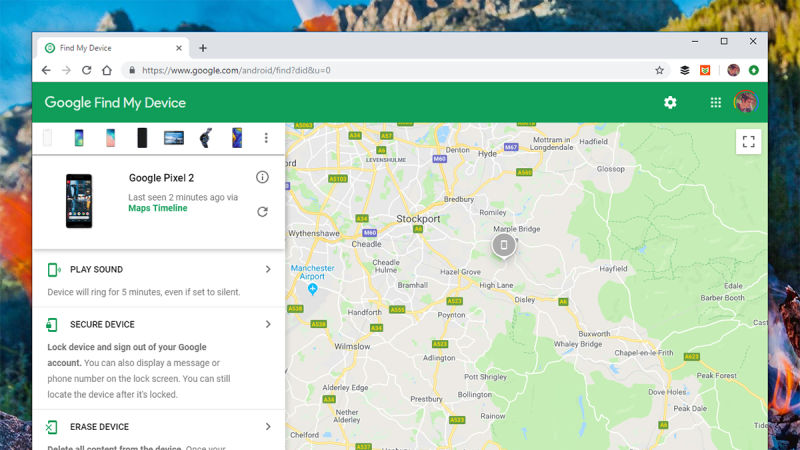Toggle fullscreen map view
Image resolution: width=800 pixels, height=450 pixels.
(x=748, y=141)
